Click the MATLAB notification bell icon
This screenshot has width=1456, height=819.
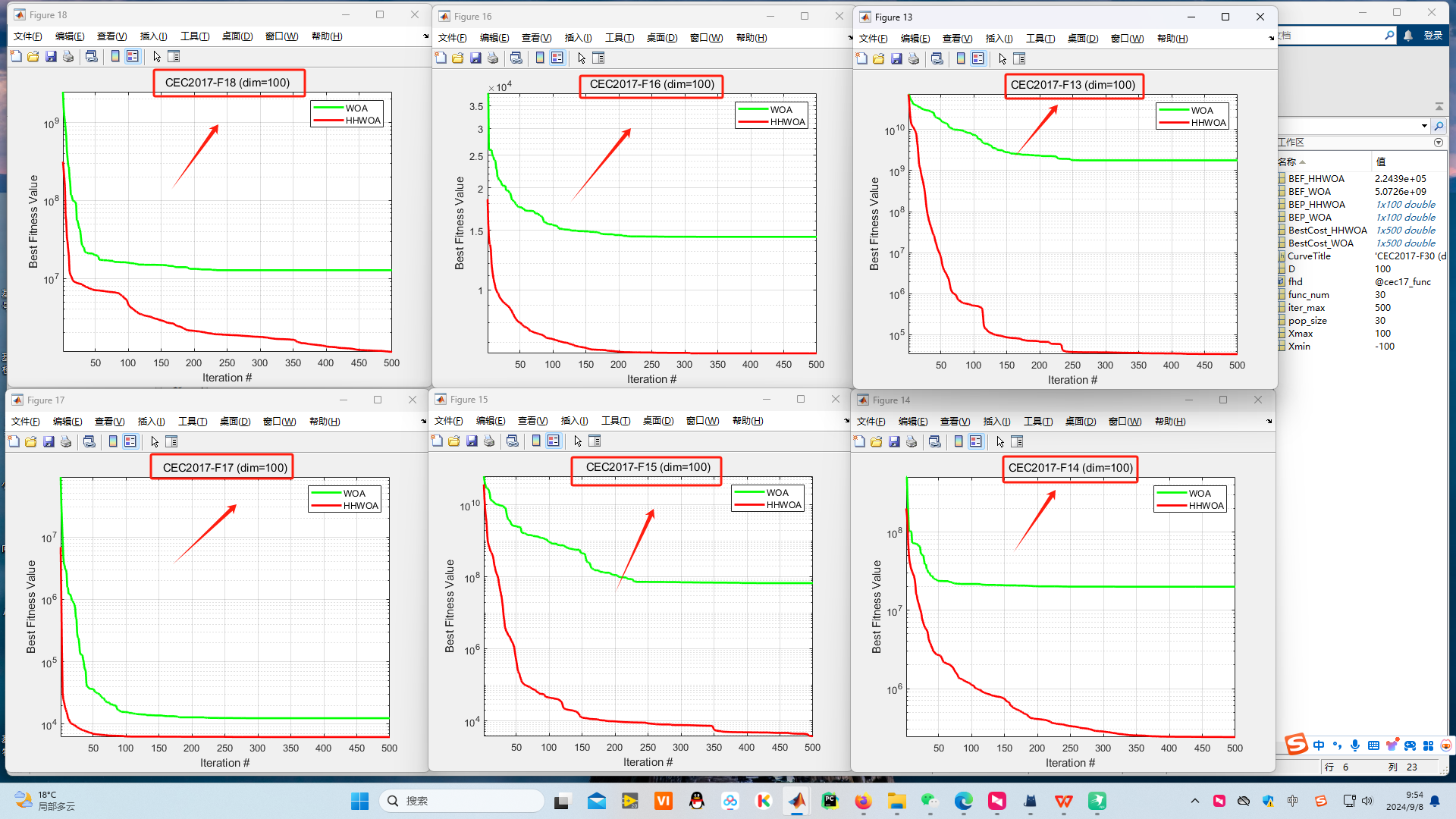pyautogui.click(x=1408, y=36)
